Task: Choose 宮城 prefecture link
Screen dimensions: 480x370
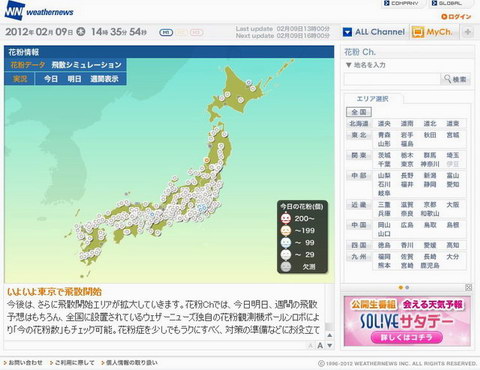Action: point(453,135)
